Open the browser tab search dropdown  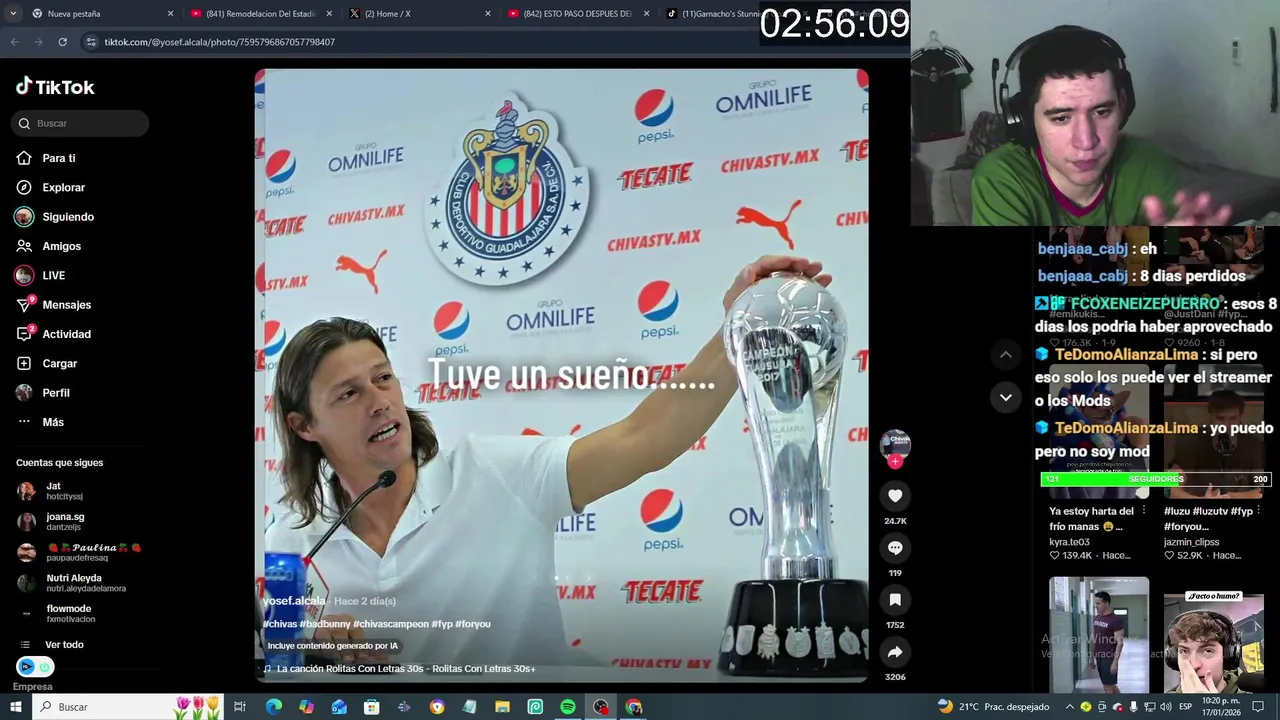[x=13, y=14]
